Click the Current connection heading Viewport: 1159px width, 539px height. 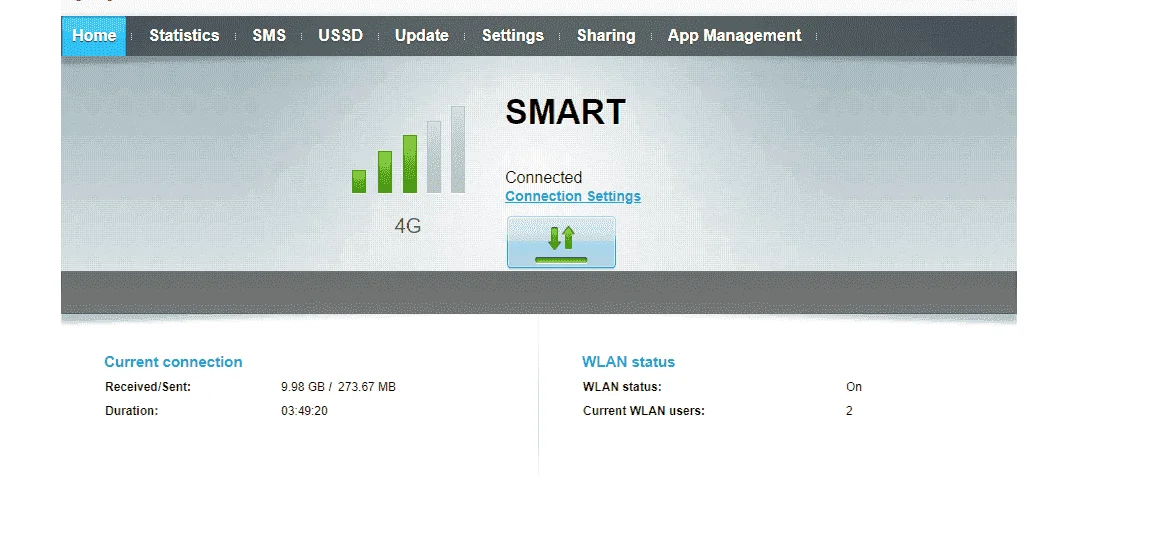tap(173, 362)
